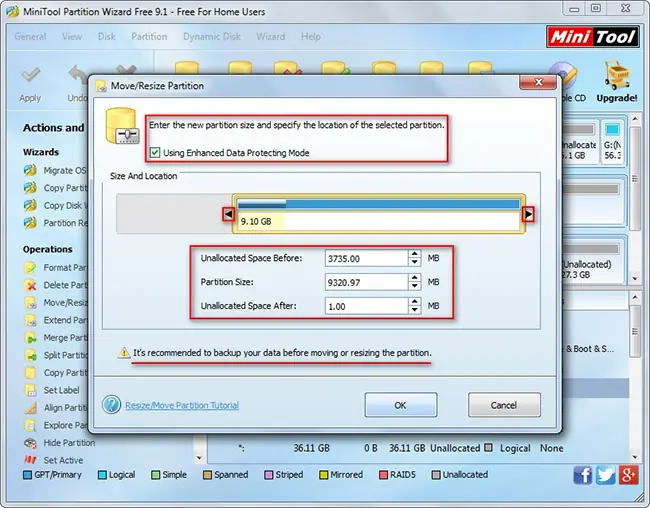Click the disk map scroll down arrow

tap(635, 279)
